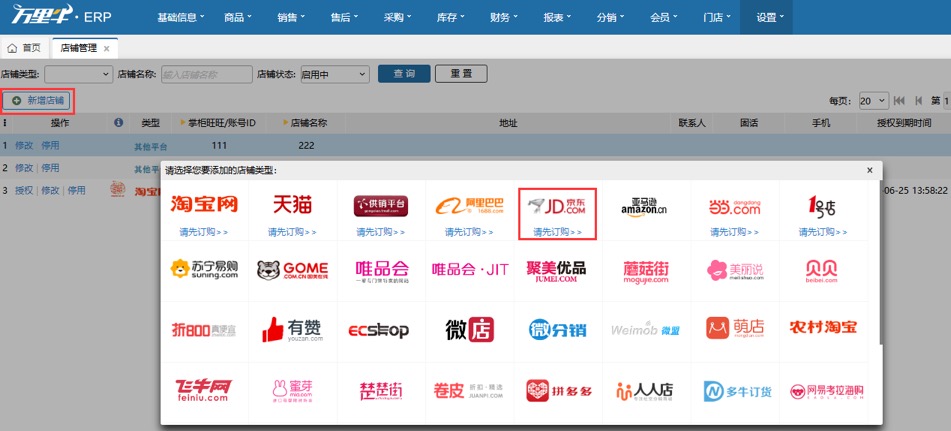This screenshot has width=951, height=431.
Task: Select the 蜜芽 store logo
Action: click(292, 392)
